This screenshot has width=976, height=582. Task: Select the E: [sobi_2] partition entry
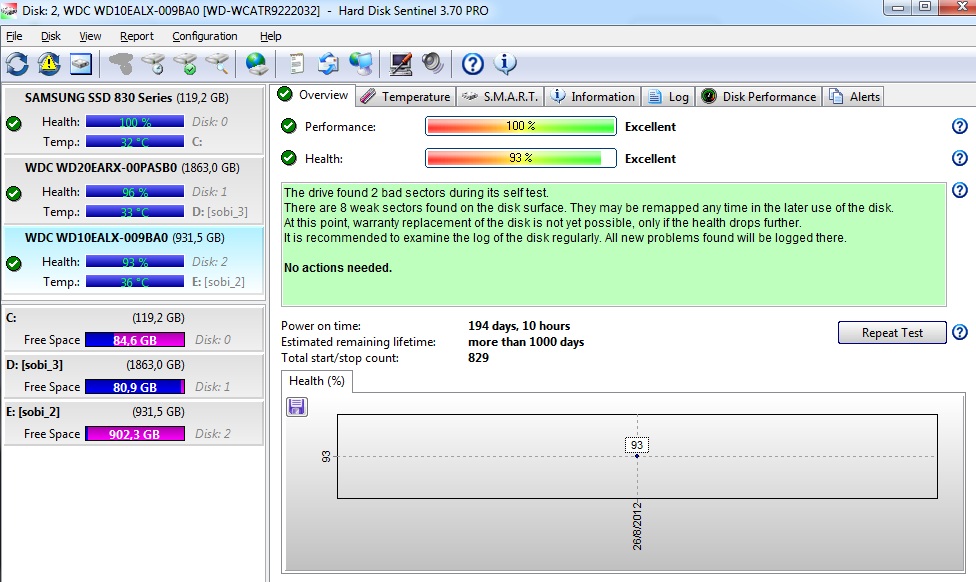coord(133,423)
